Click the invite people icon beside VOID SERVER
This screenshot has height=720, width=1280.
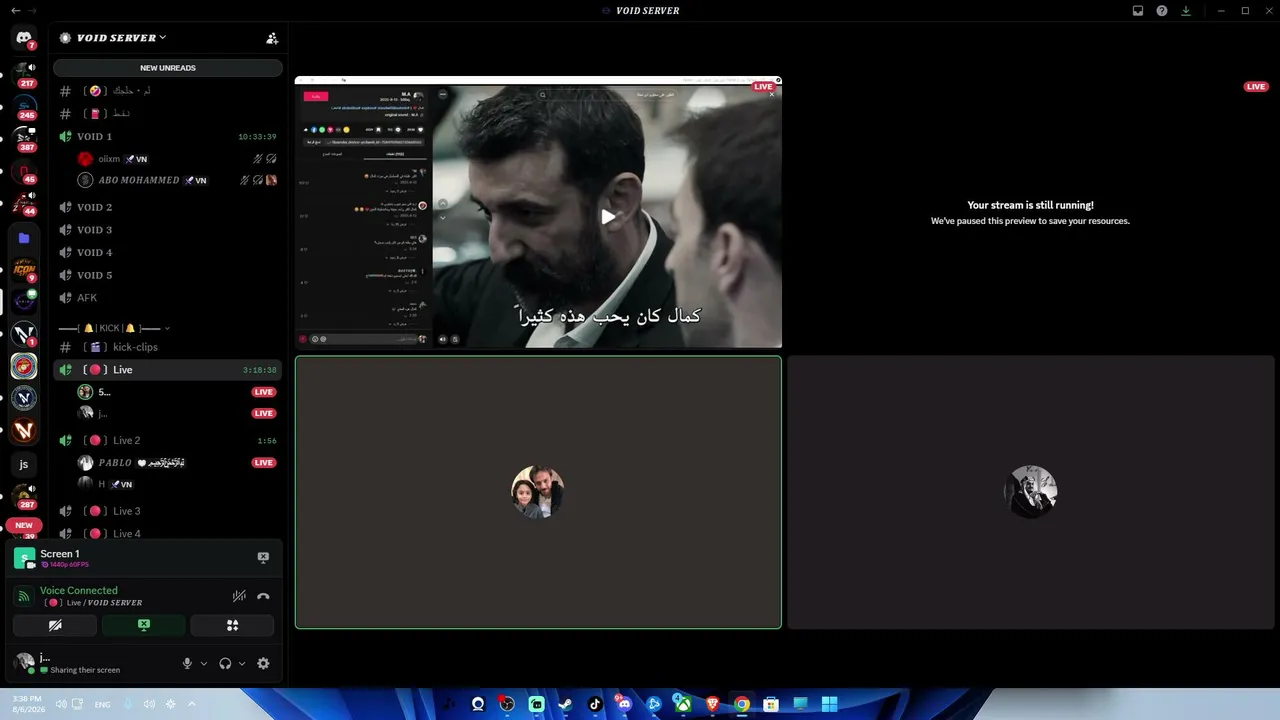(x=272, y=38)
